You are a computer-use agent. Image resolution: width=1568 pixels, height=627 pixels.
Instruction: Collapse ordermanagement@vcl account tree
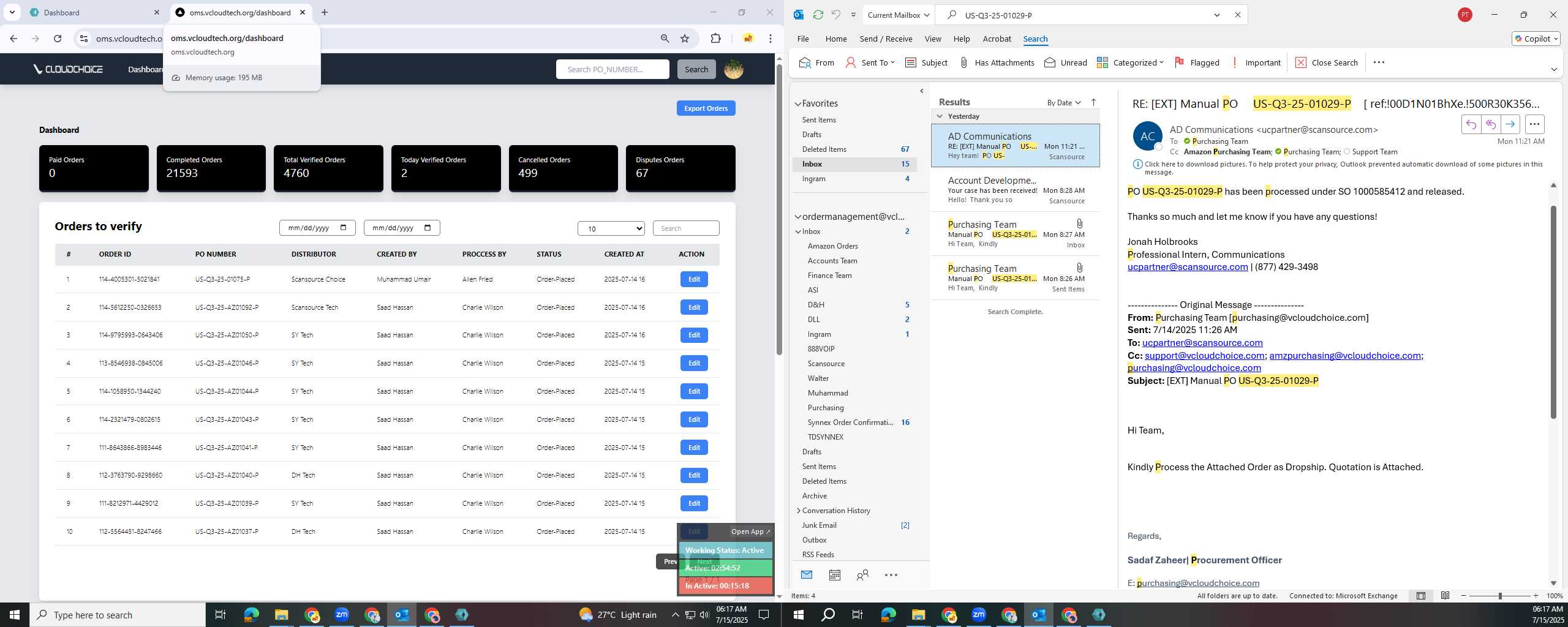(798, 217)
